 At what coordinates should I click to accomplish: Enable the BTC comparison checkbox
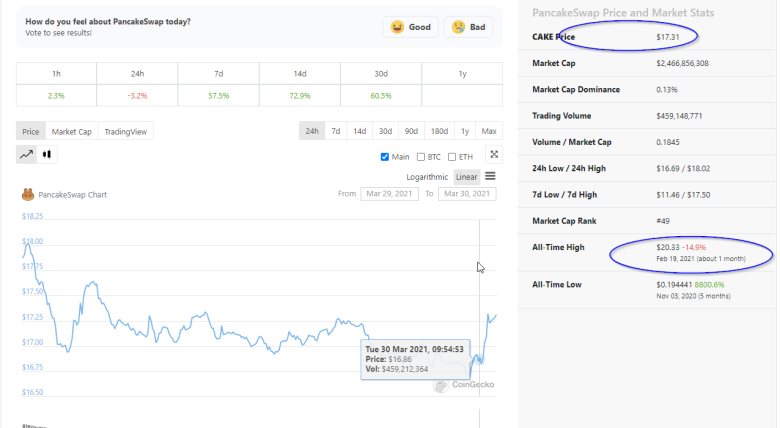(422, 157)
